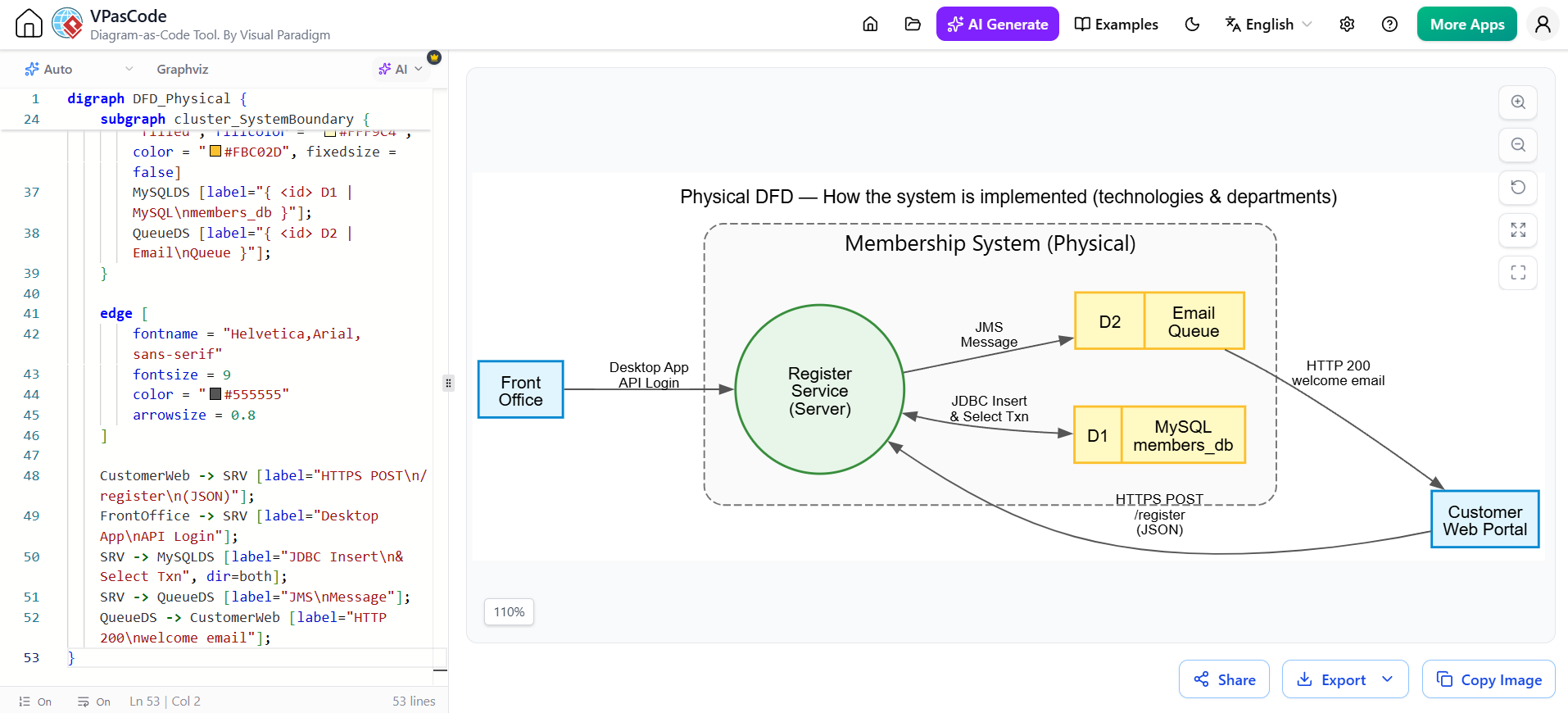The width and height of the screenshot is (1568, 713).
Task: Reset the diagram view rotation icon
Action: click(x=1518, y=188)
